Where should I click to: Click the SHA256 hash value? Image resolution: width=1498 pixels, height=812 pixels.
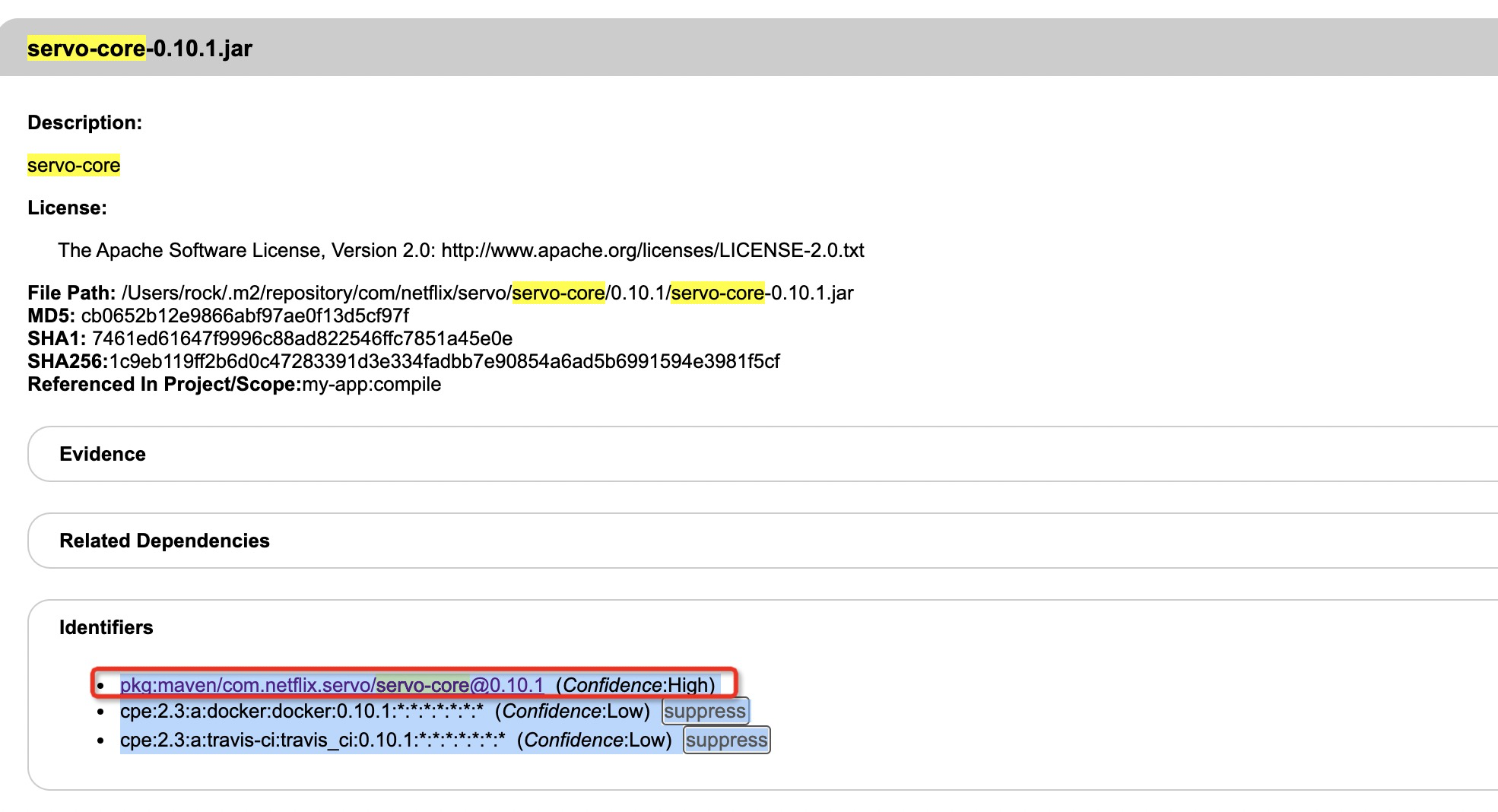tap(445, 361)
